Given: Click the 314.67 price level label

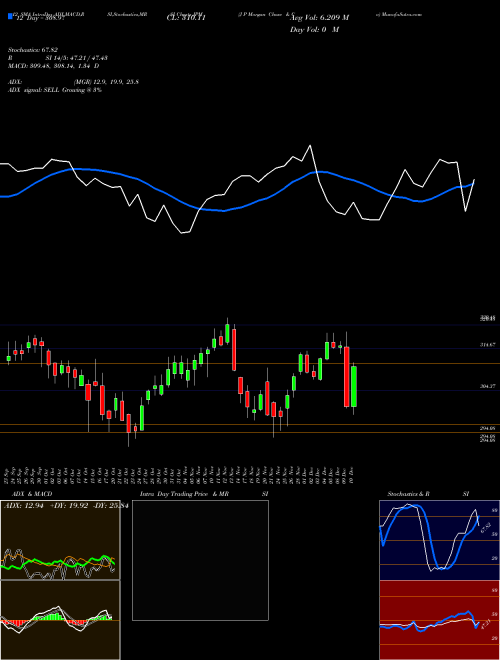Looking at the screenshot, I should 487,345.
